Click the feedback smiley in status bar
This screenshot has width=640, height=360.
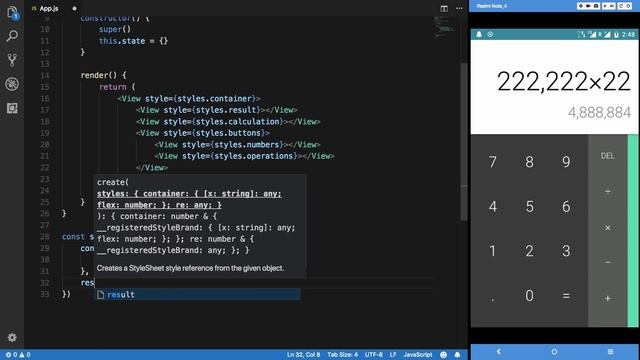(x=444, y=355)
